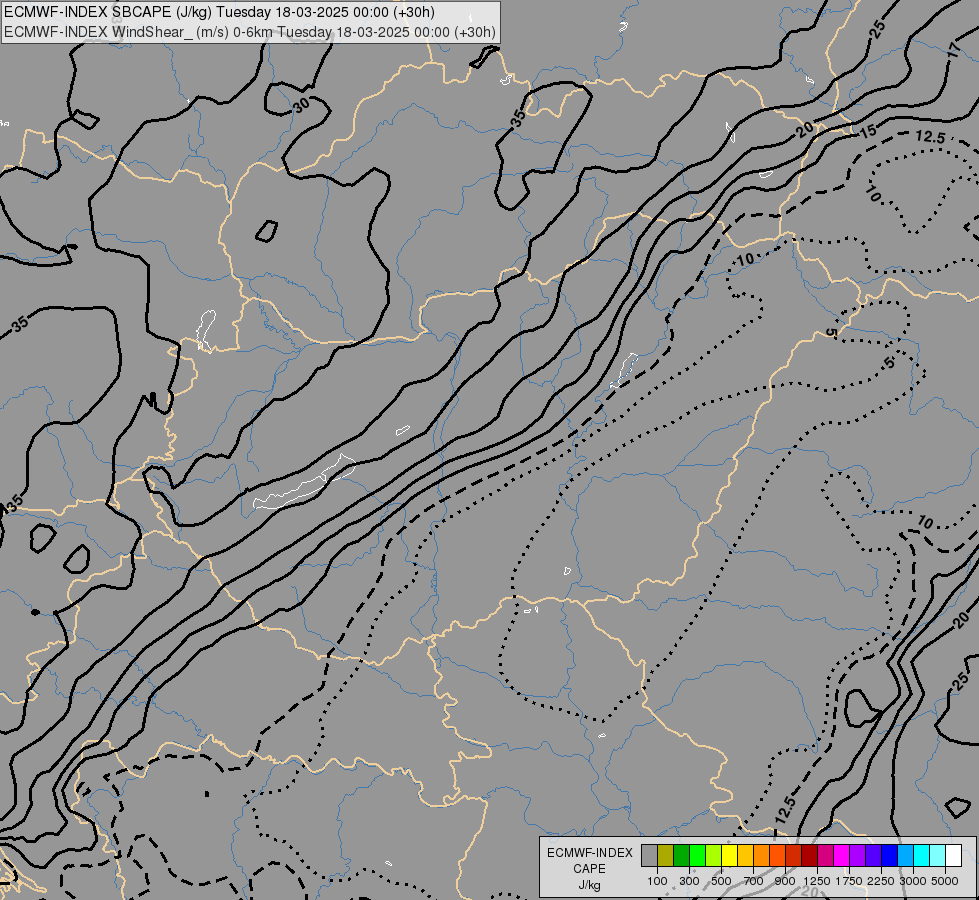Click the gray swatch in CAPE legend

click(649, 856)
